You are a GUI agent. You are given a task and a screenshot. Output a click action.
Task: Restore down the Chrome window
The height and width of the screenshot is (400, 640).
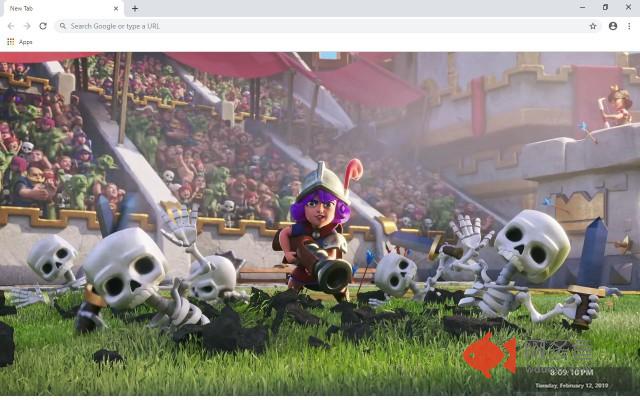(605, 7)
